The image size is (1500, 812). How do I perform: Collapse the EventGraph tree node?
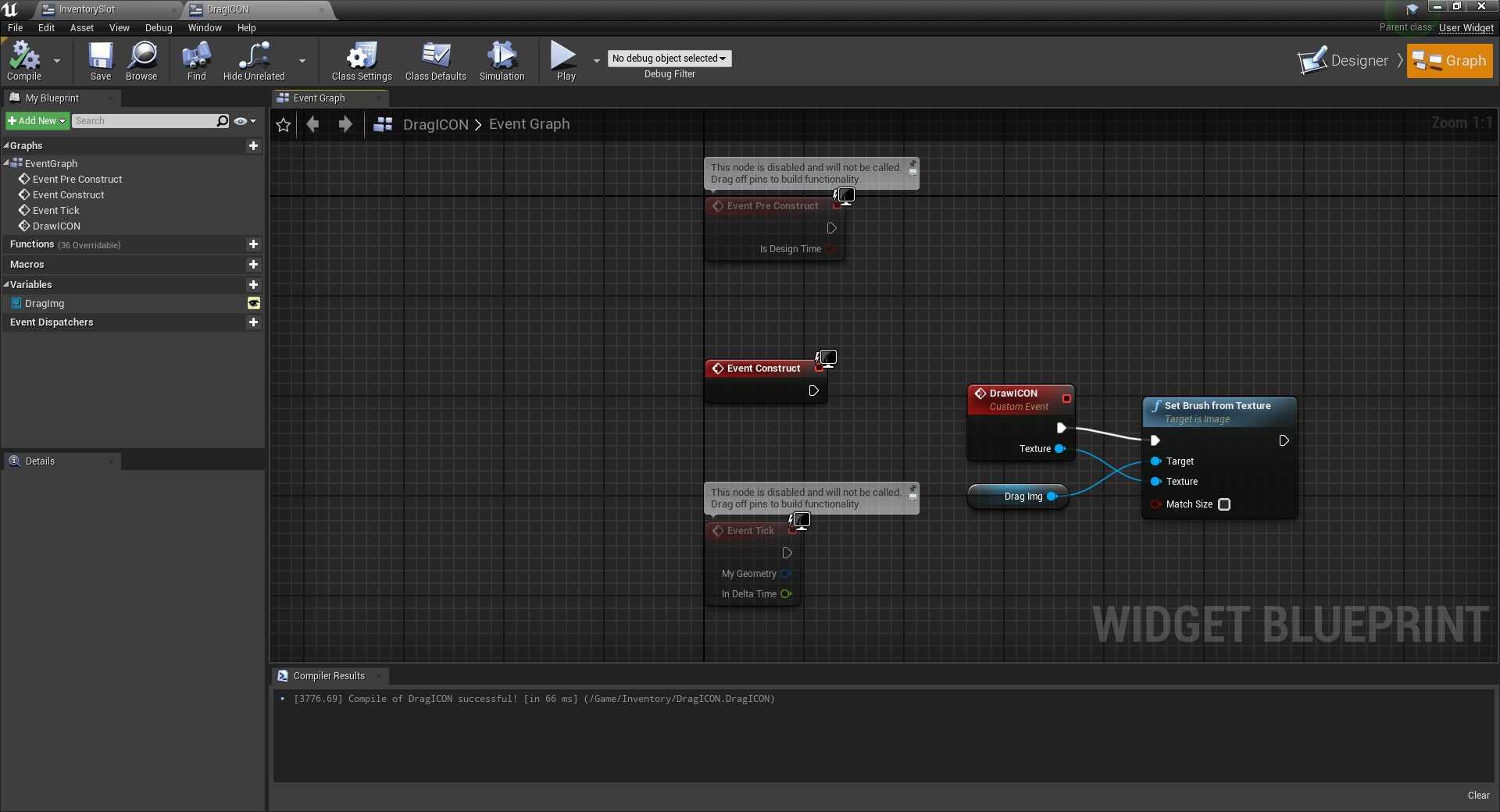click(x=6, y=163)
